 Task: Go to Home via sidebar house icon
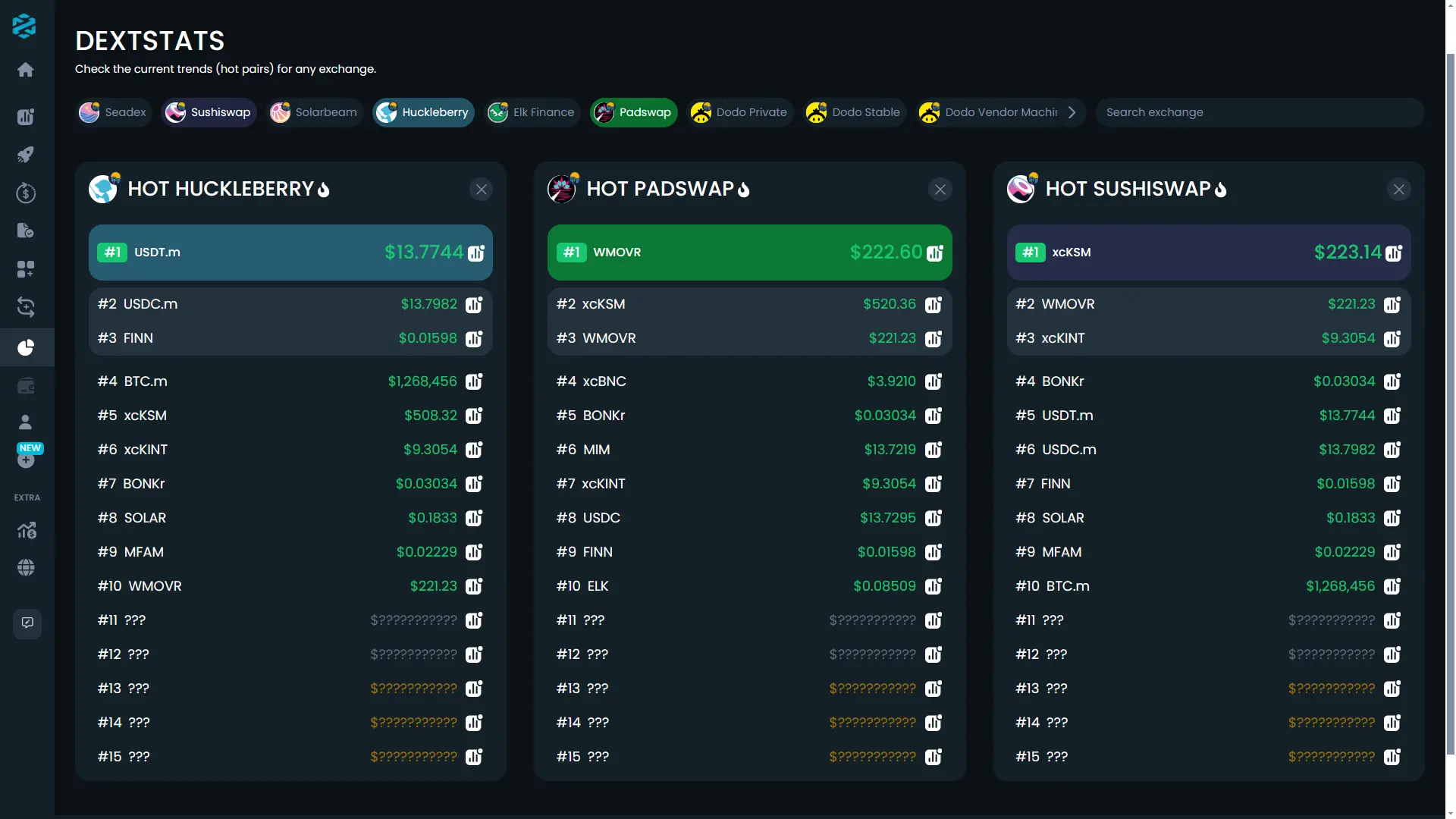[x=26, y=70]
